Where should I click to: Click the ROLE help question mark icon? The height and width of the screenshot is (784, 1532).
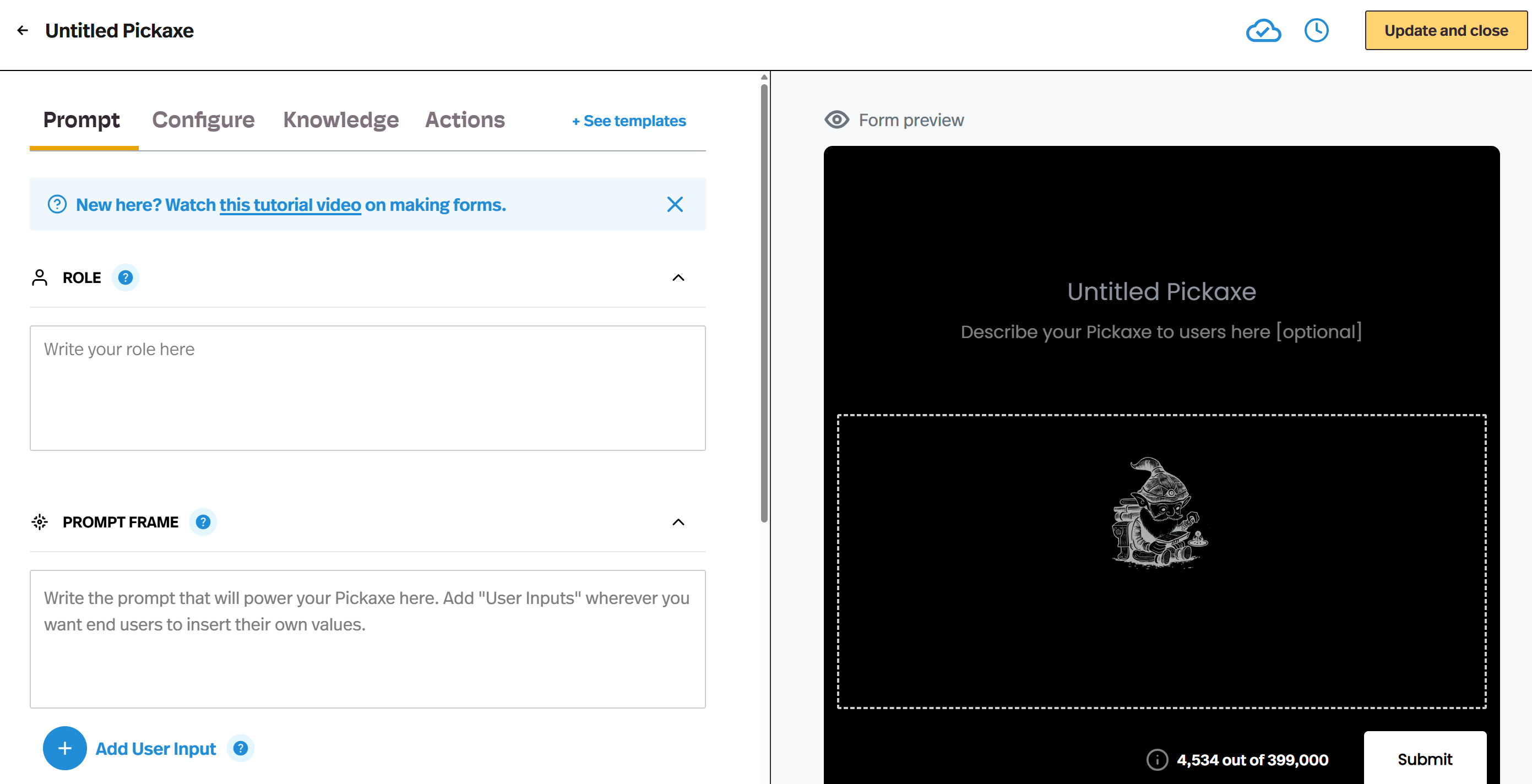(126, 277)
